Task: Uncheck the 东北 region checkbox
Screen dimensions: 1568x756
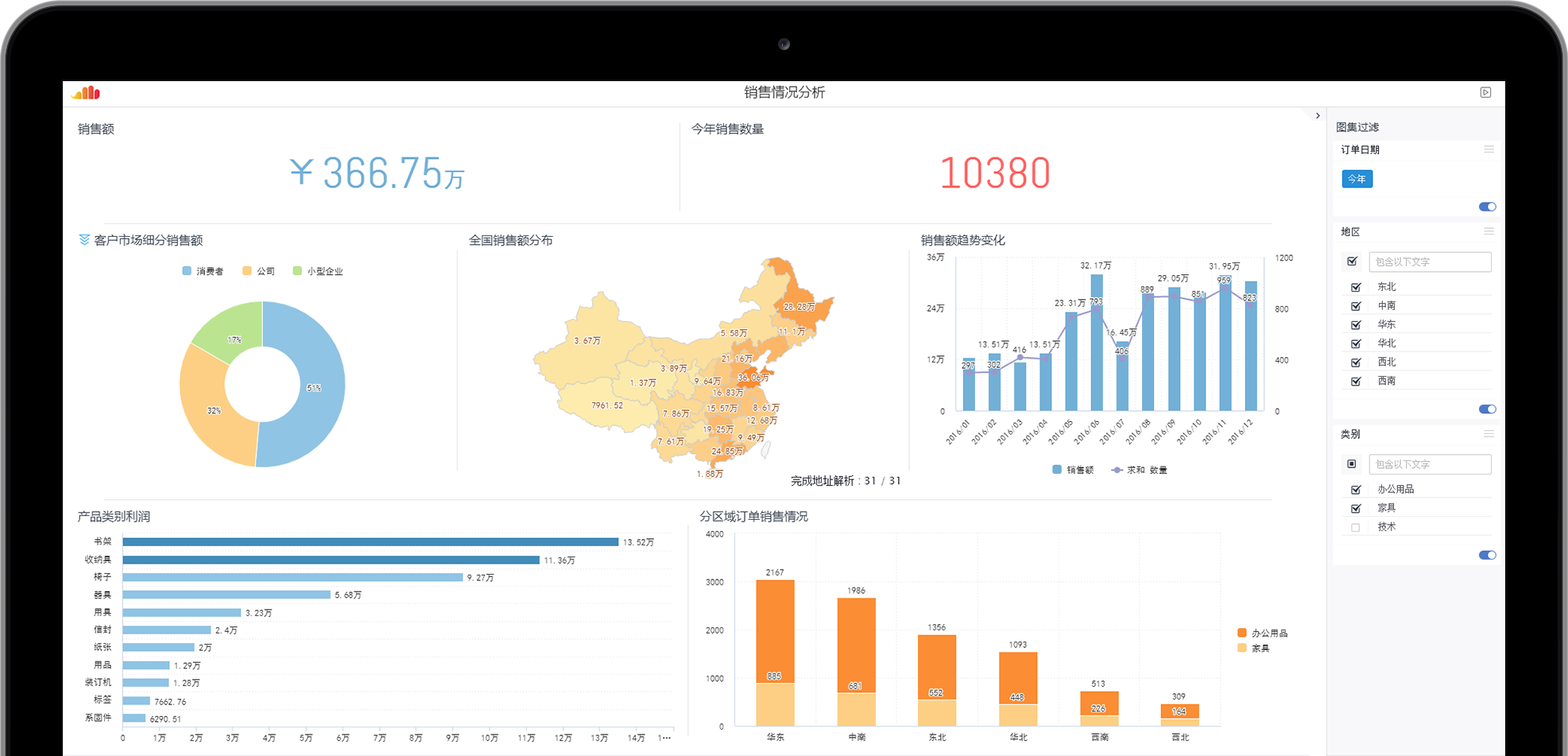Action: 1356,287
